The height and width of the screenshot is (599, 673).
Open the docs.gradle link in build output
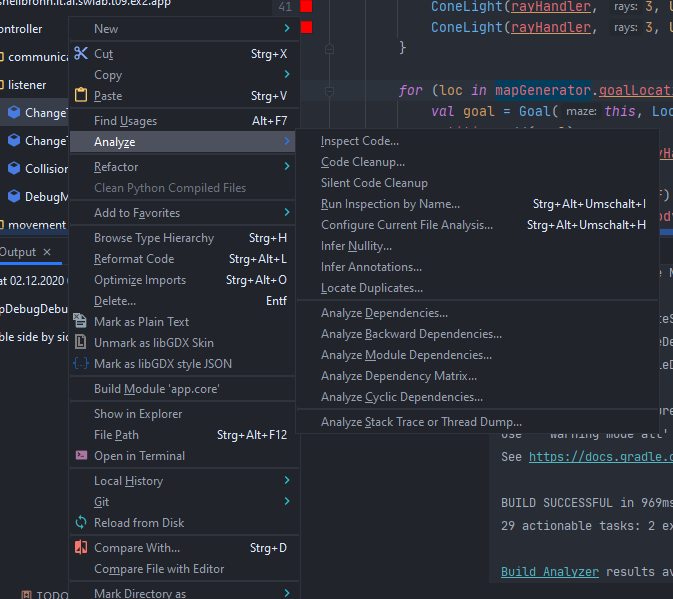pyautogui.click(x=600, y=457)
